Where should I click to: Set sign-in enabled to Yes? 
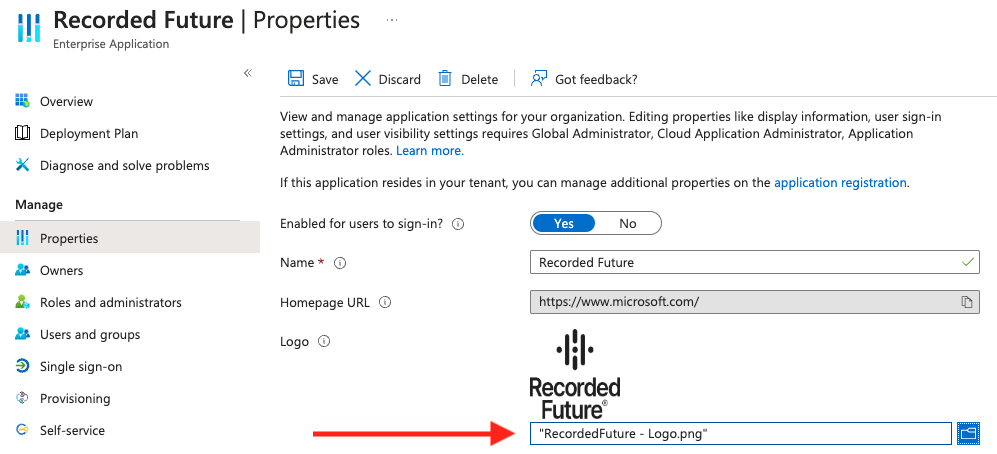564,223
